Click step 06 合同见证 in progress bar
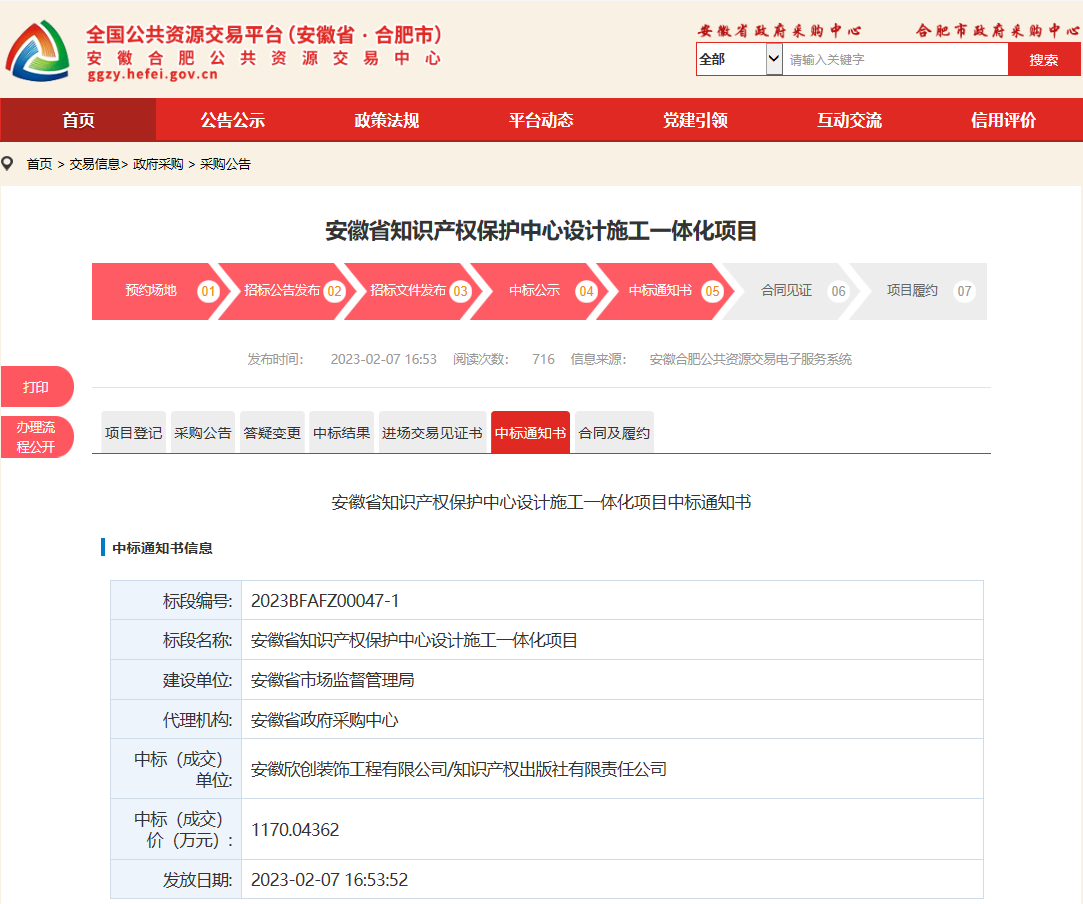The width and height of the screenshot is (1083, 904). click(x=787, y=291)
